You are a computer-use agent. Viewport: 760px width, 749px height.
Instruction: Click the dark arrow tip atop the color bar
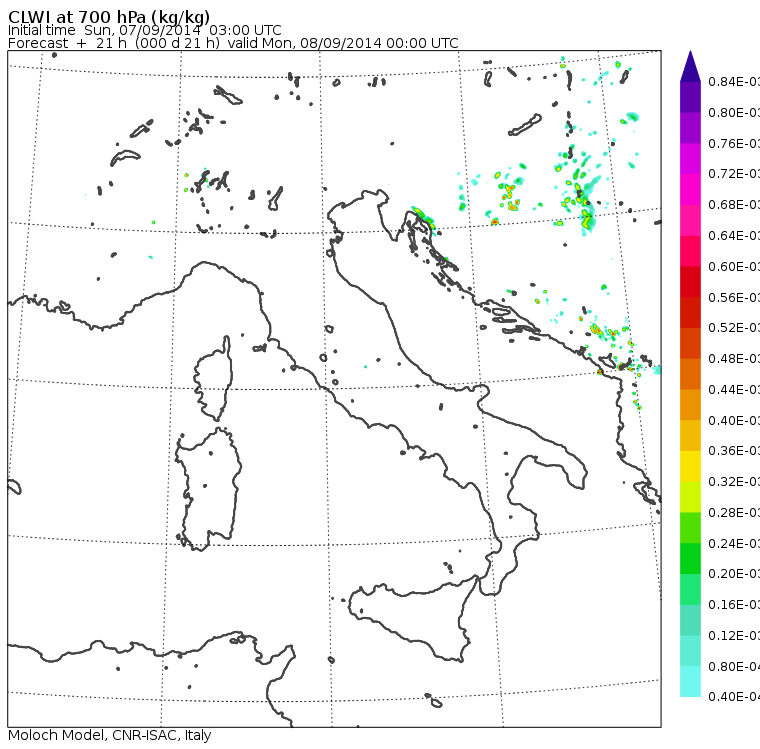click(x=690, y=66)
